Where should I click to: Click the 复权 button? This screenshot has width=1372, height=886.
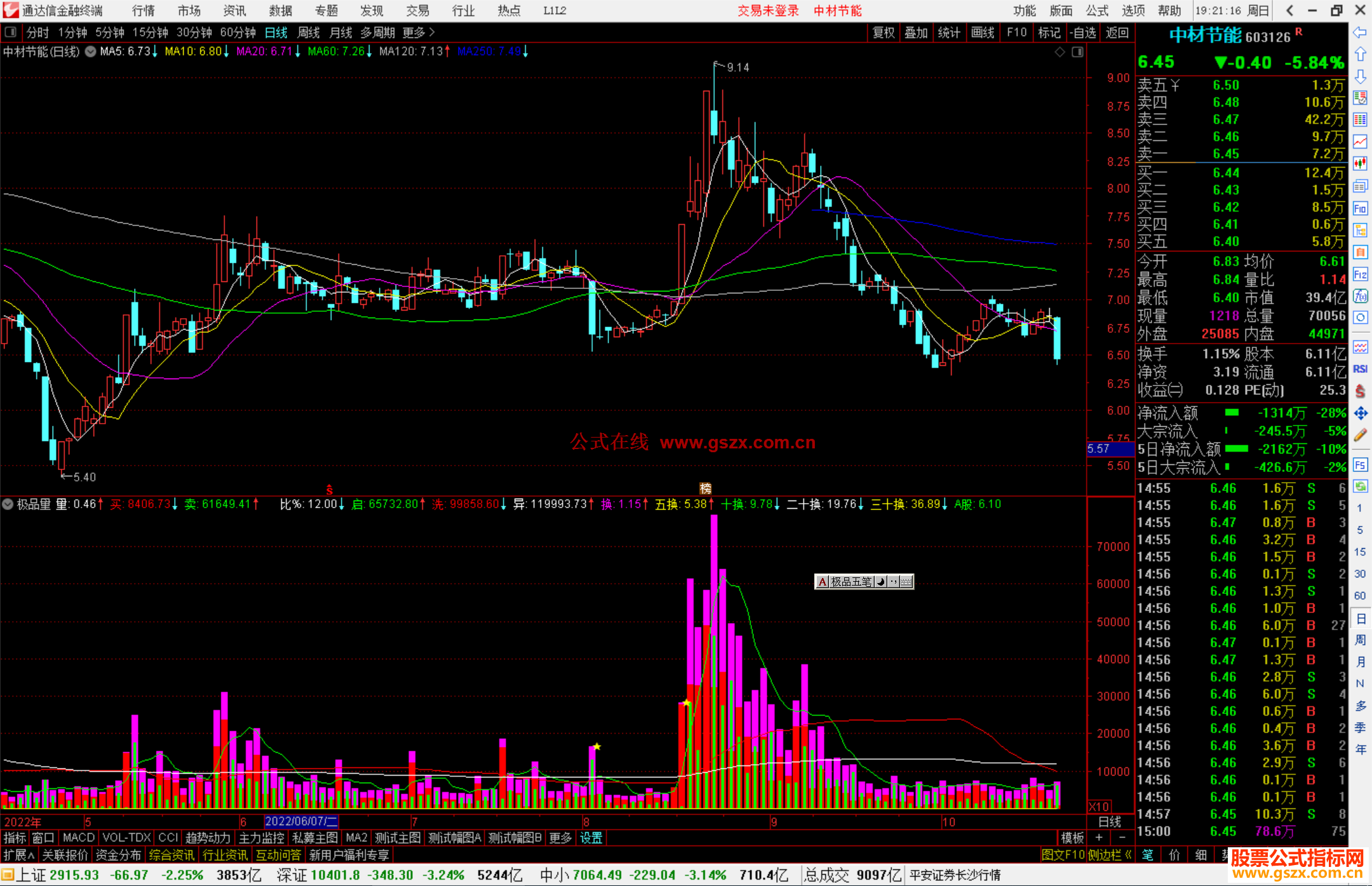884,32
